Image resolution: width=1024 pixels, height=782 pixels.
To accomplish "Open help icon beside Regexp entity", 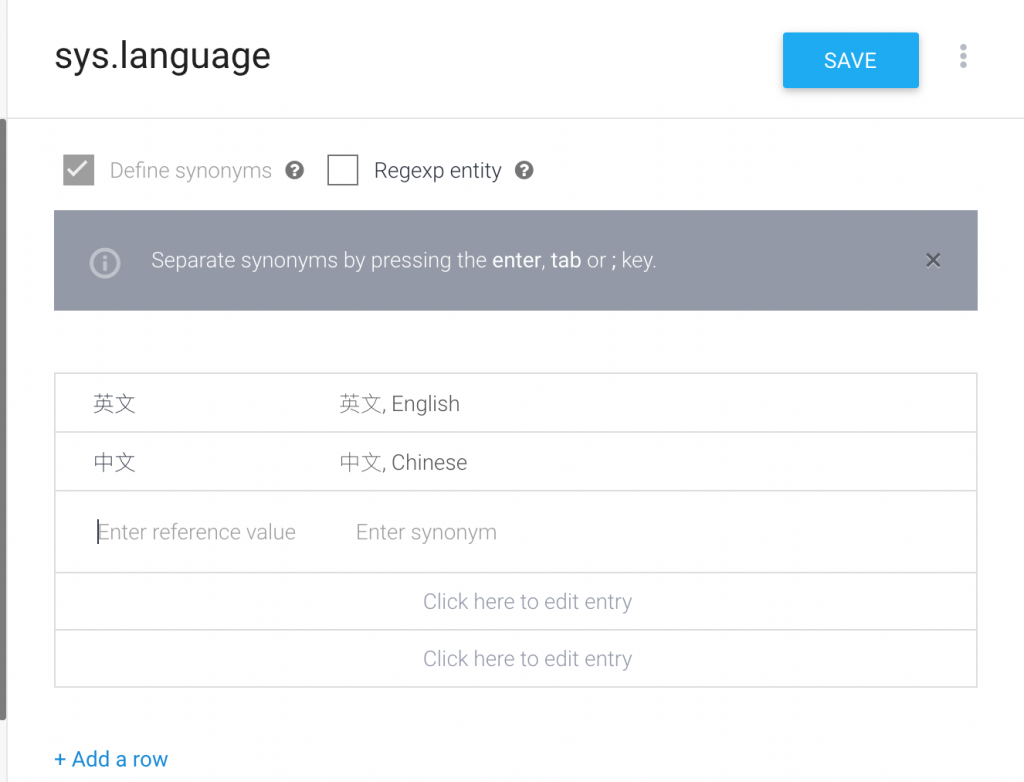I will click(x=524, y=170).
